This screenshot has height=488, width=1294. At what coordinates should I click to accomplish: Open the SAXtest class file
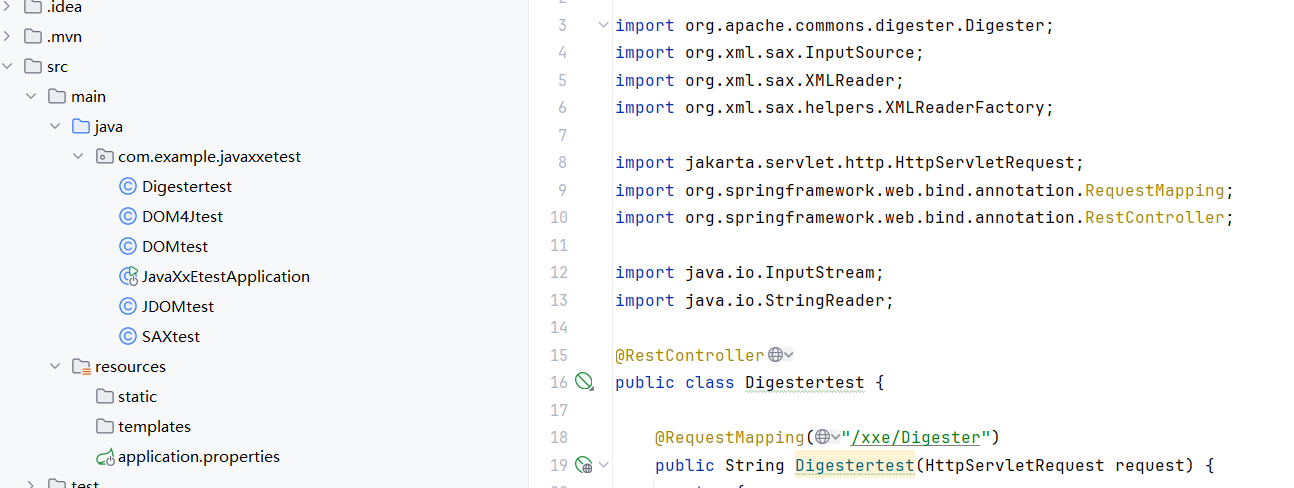(171, 336)
